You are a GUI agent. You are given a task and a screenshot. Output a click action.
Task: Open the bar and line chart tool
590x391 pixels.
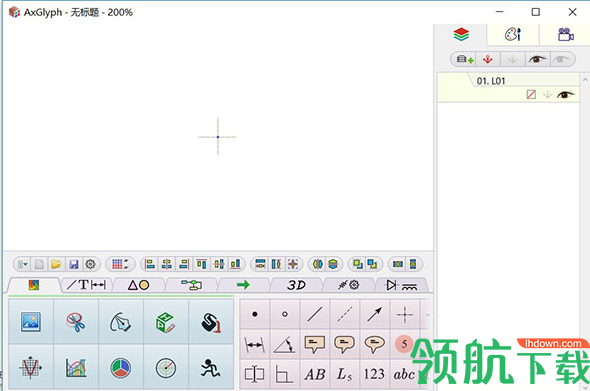pyautogui.click(x=76, y=368)
